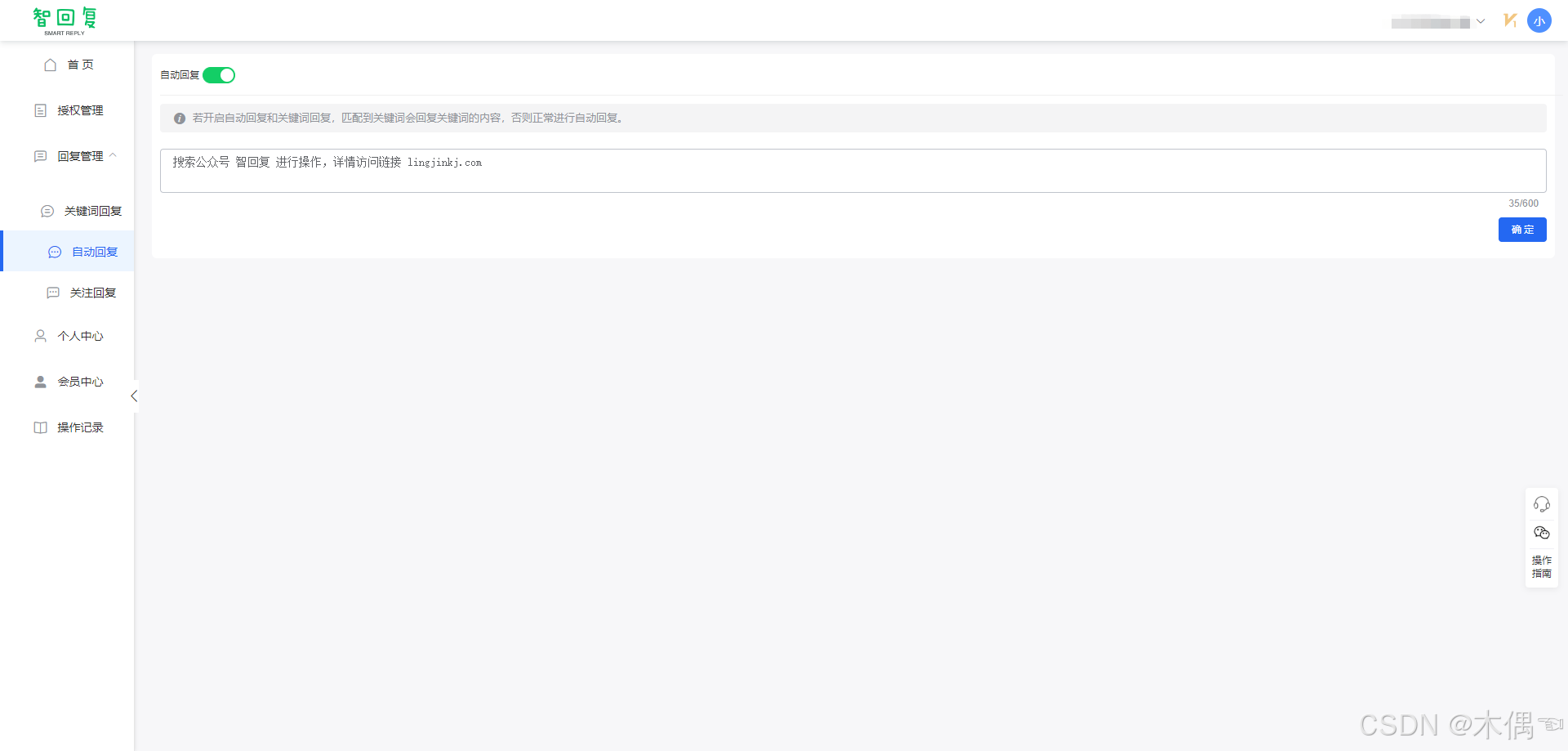Click the book icon beside 操作记录
Viewport: 1568px width, 751px height.
[x=40, y=427]
